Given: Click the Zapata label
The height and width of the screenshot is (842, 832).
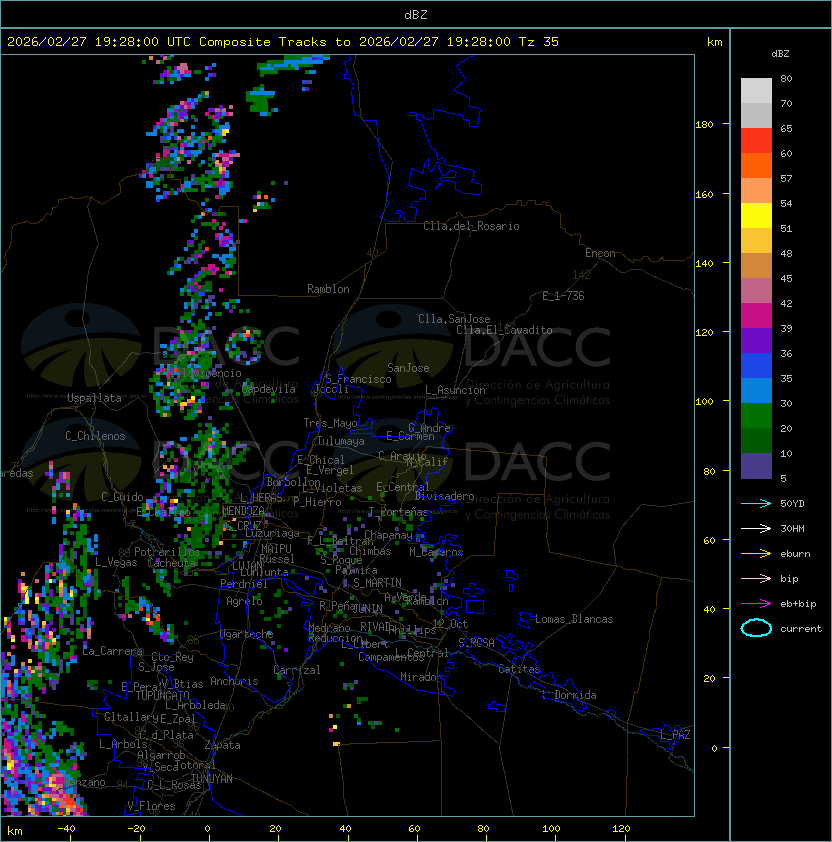Looking at the screenshot, I should click(x=222, y=745).
